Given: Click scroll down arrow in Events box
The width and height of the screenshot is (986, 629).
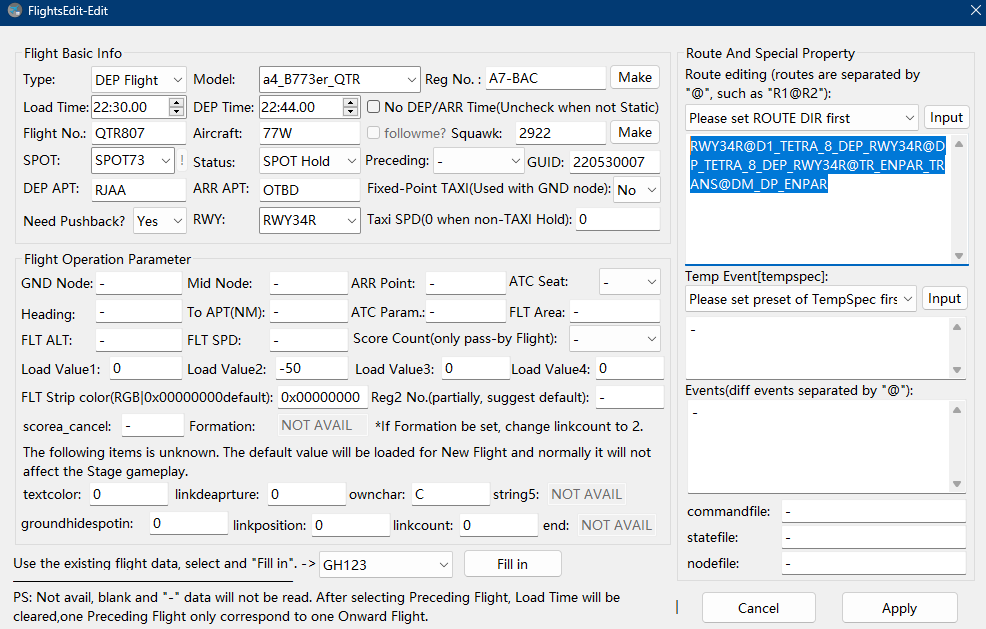Looking at the screenshot, I should click(x=956, y=484).
